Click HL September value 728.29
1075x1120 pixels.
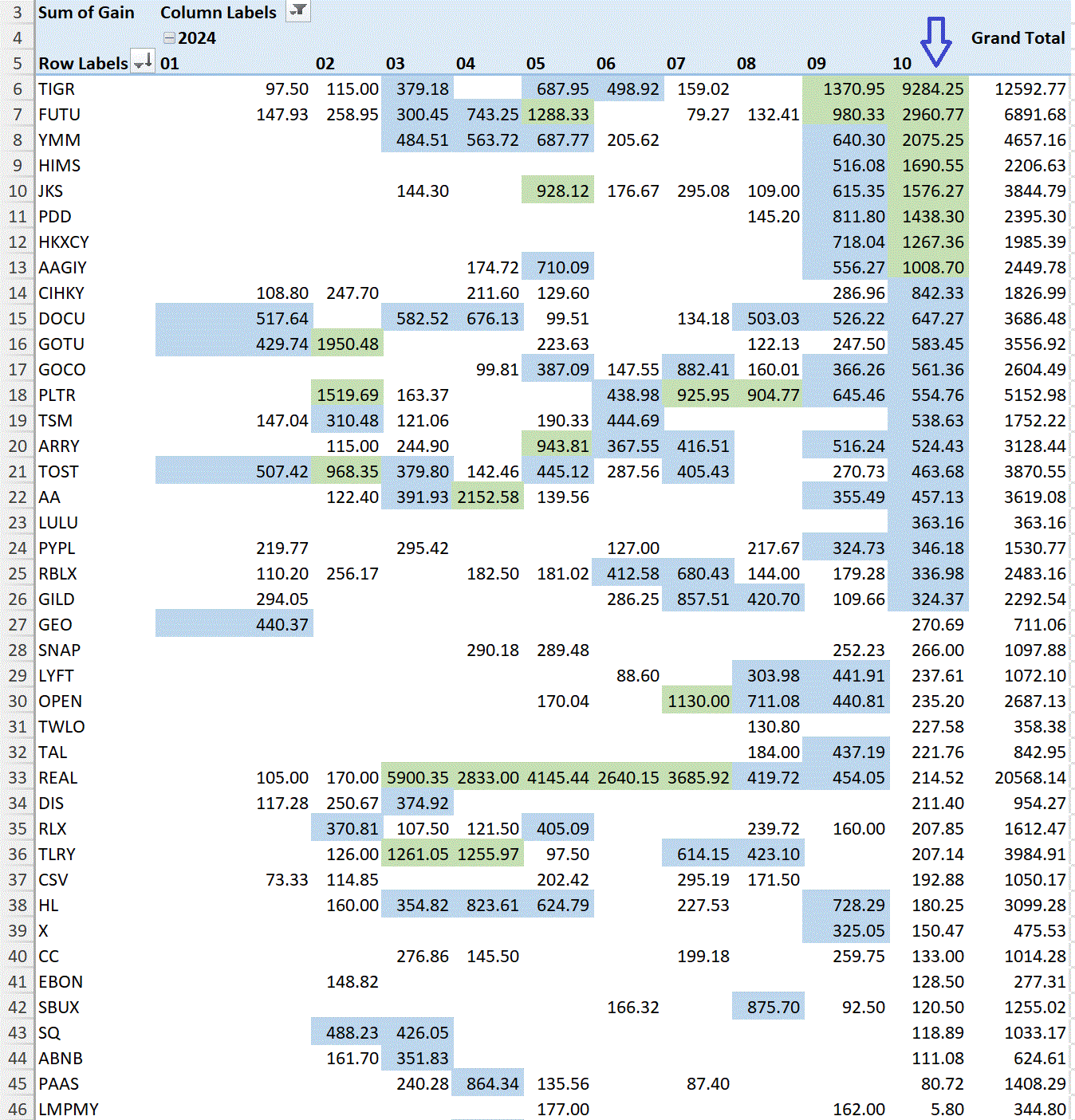coord(859,906)
